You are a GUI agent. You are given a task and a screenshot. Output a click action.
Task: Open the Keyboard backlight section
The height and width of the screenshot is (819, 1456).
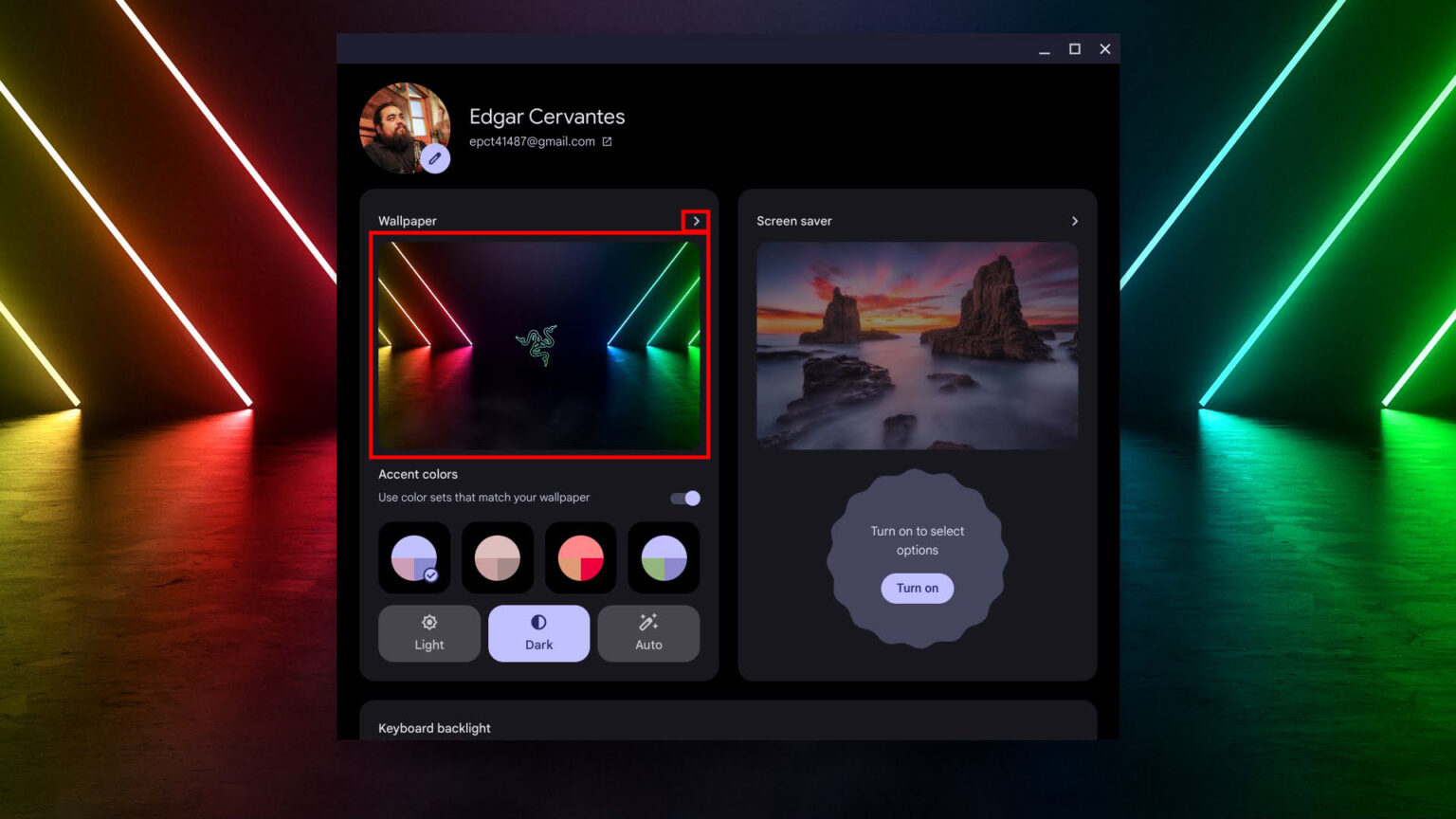pyautogui.click(x=434, y=727)
